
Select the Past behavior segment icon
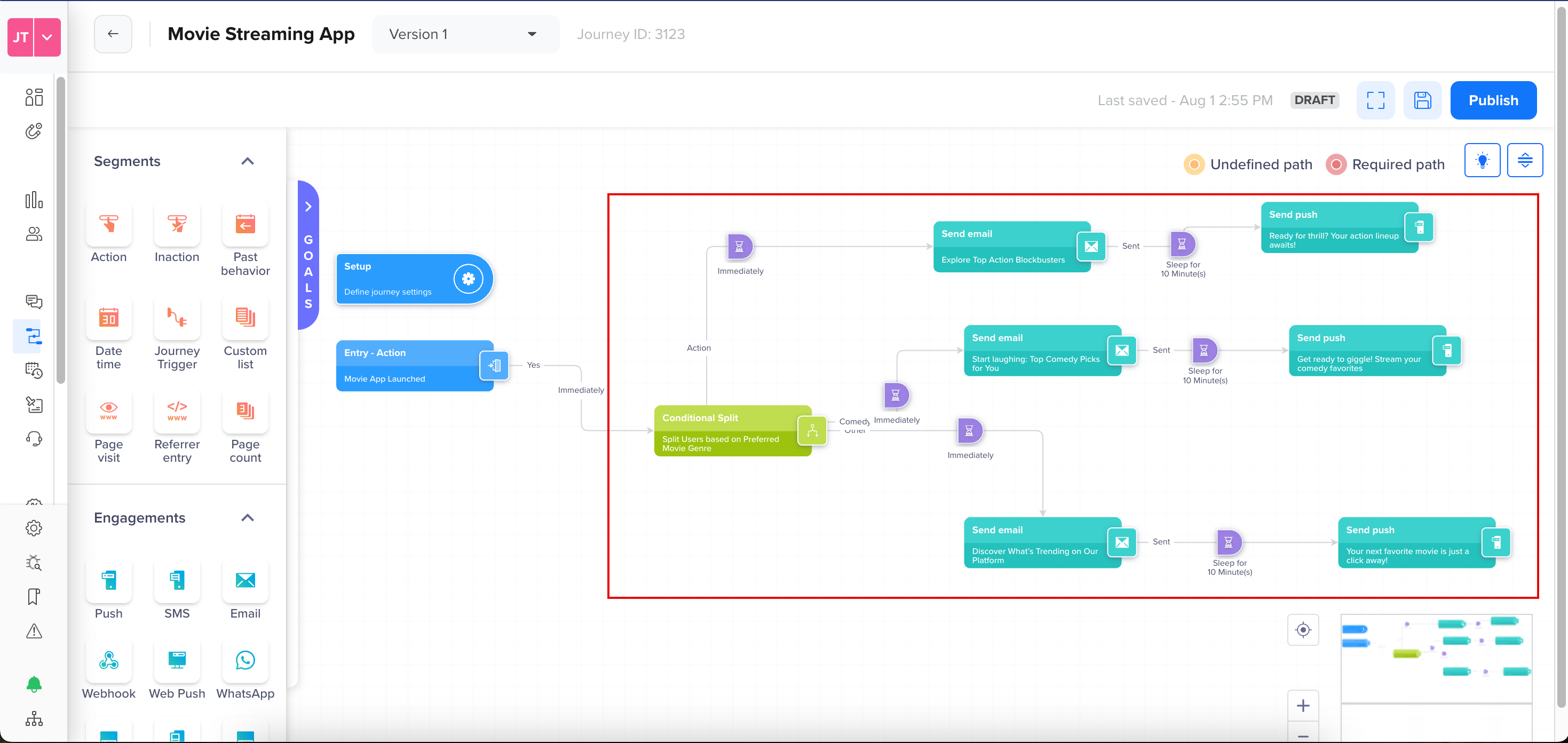tap(246, 224)
